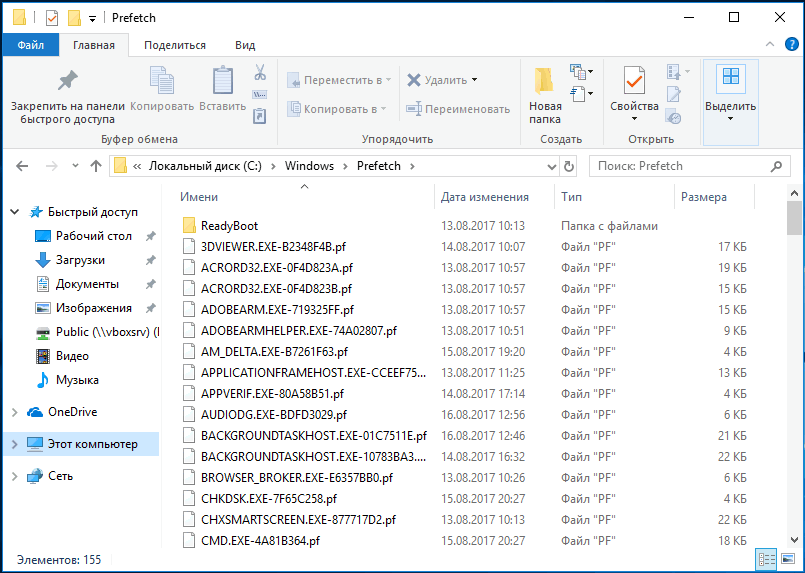Click the Up arrow to parent folder
The width and height of the screenshot is (805, 573).
pyautogui.click(x=95, y=166)
